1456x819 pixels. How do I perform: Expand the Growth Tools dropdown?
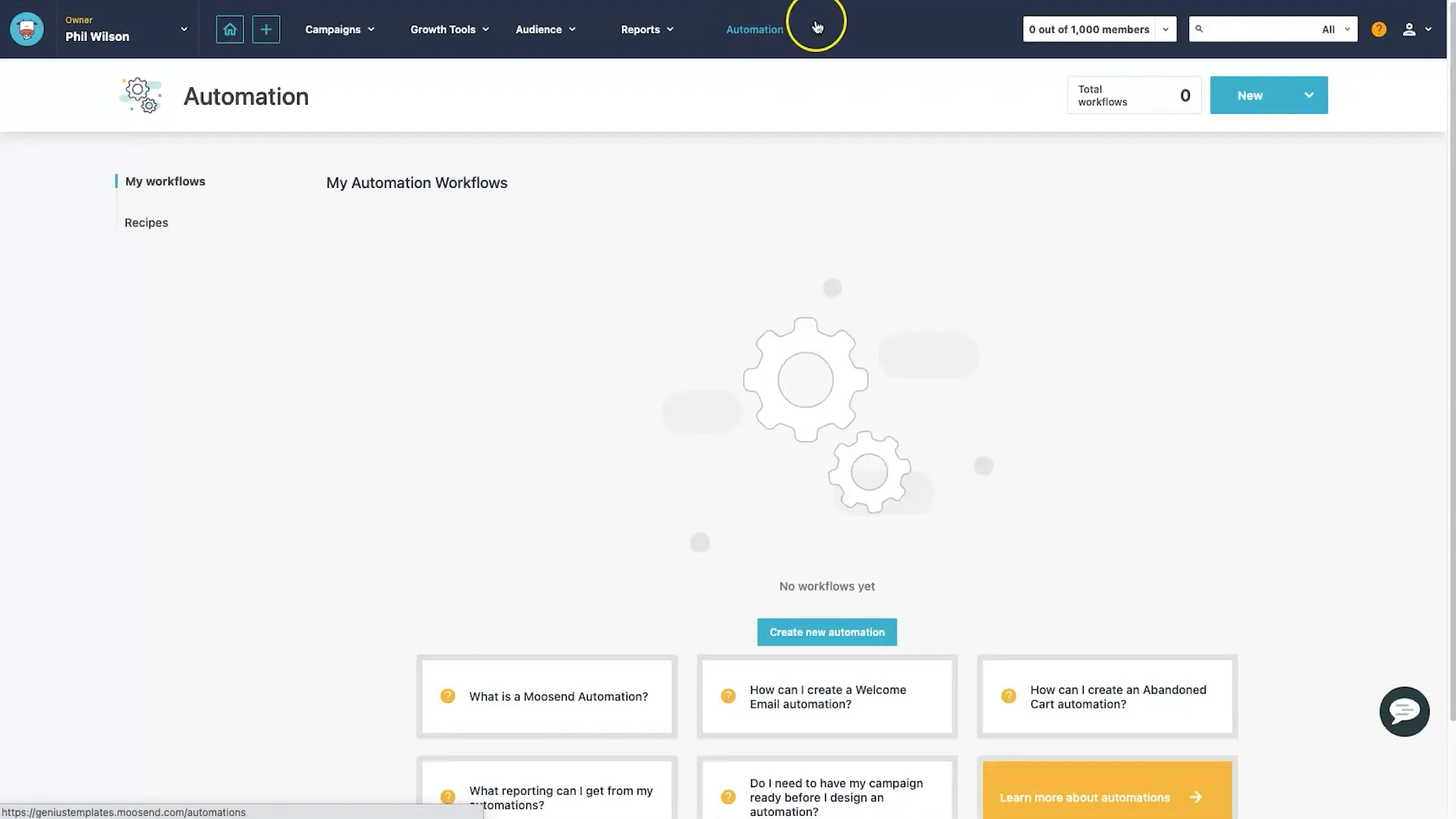[447, 28]
